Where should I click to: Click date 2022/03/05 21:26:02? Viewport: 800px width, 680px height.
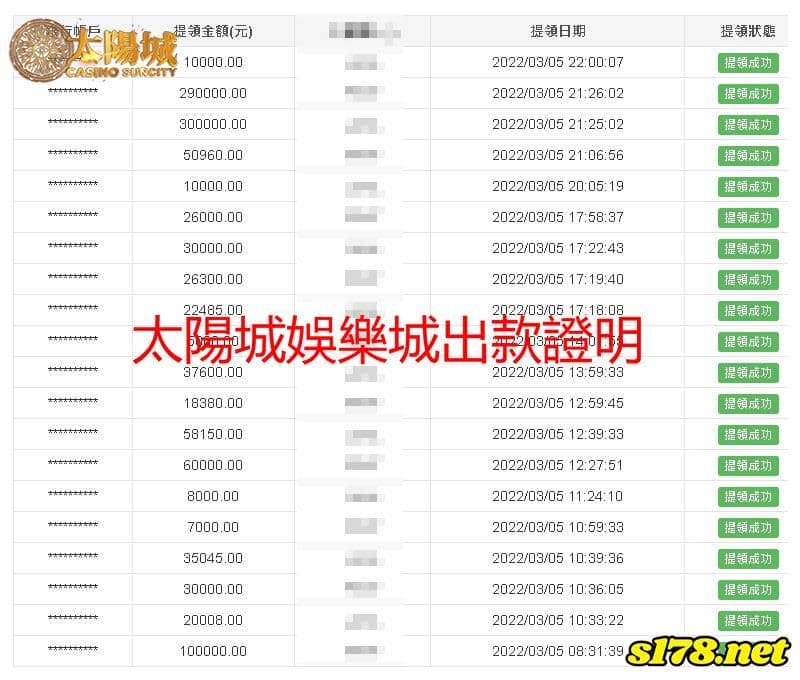point(558,93)
